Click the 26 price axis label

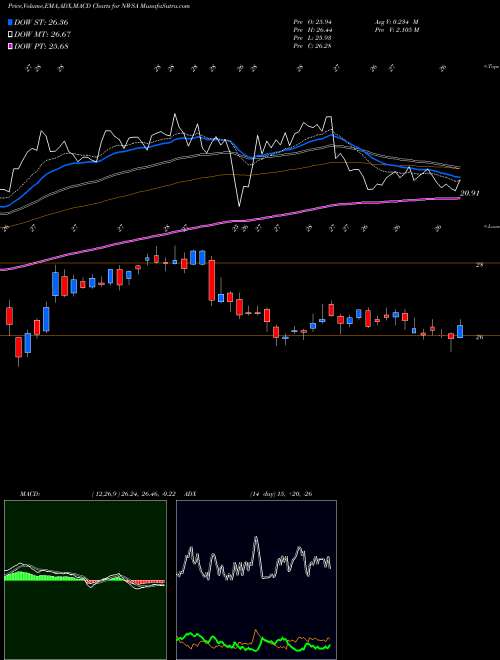tap(479, 337)
